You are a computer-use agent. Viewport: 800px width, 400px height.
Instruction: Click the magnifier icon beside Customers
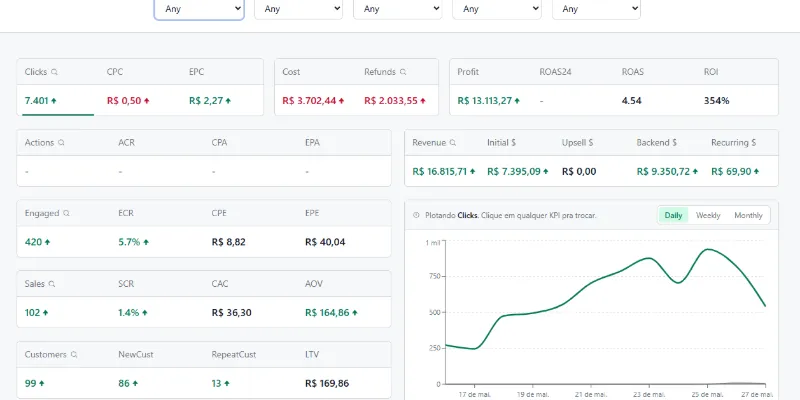[74, 355]
